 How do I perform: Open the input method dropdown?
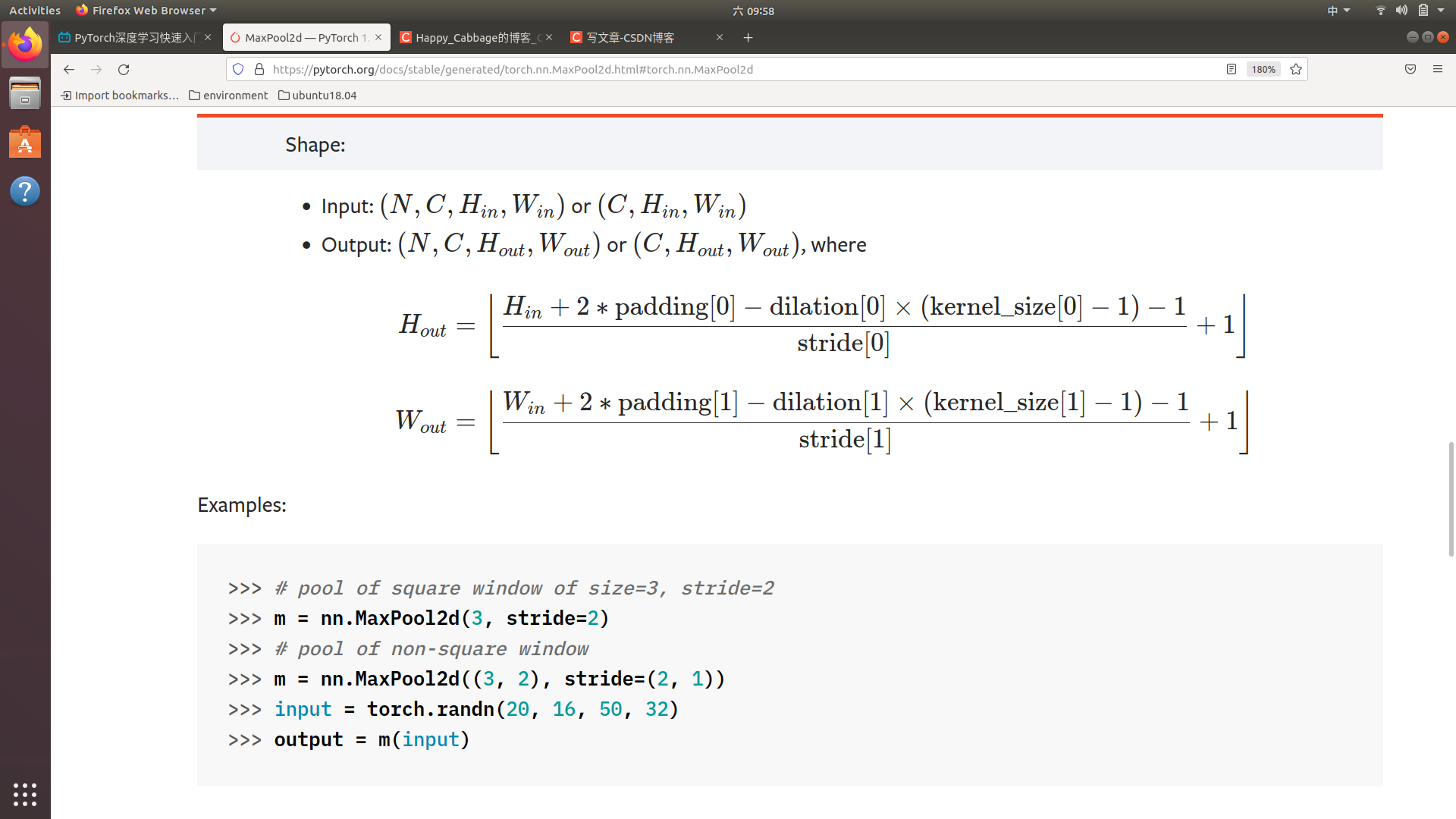(1338, 10)
